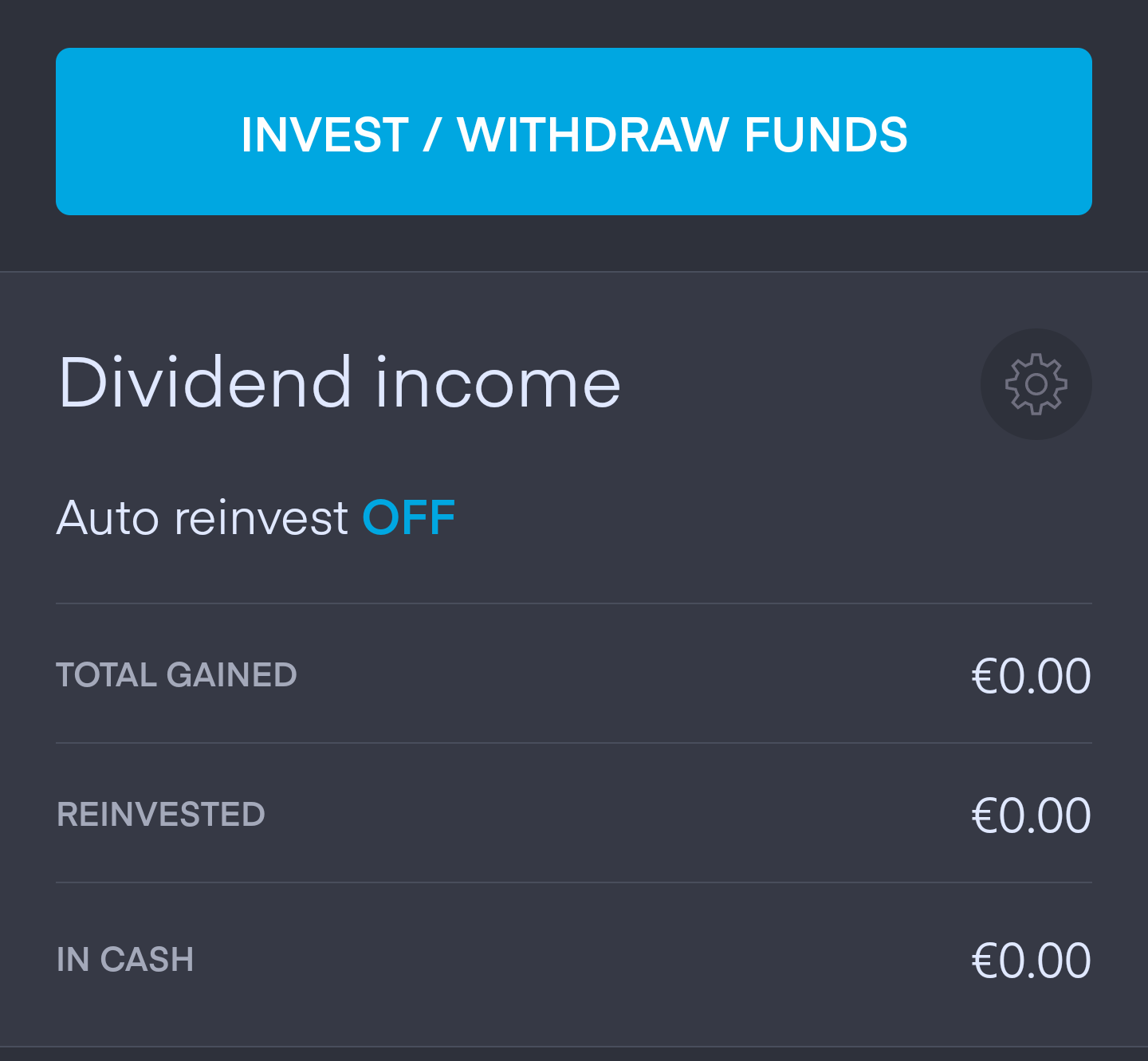
Task: Click the word "reinvest" in Auto reinvest
Action: tap(261, 518)
